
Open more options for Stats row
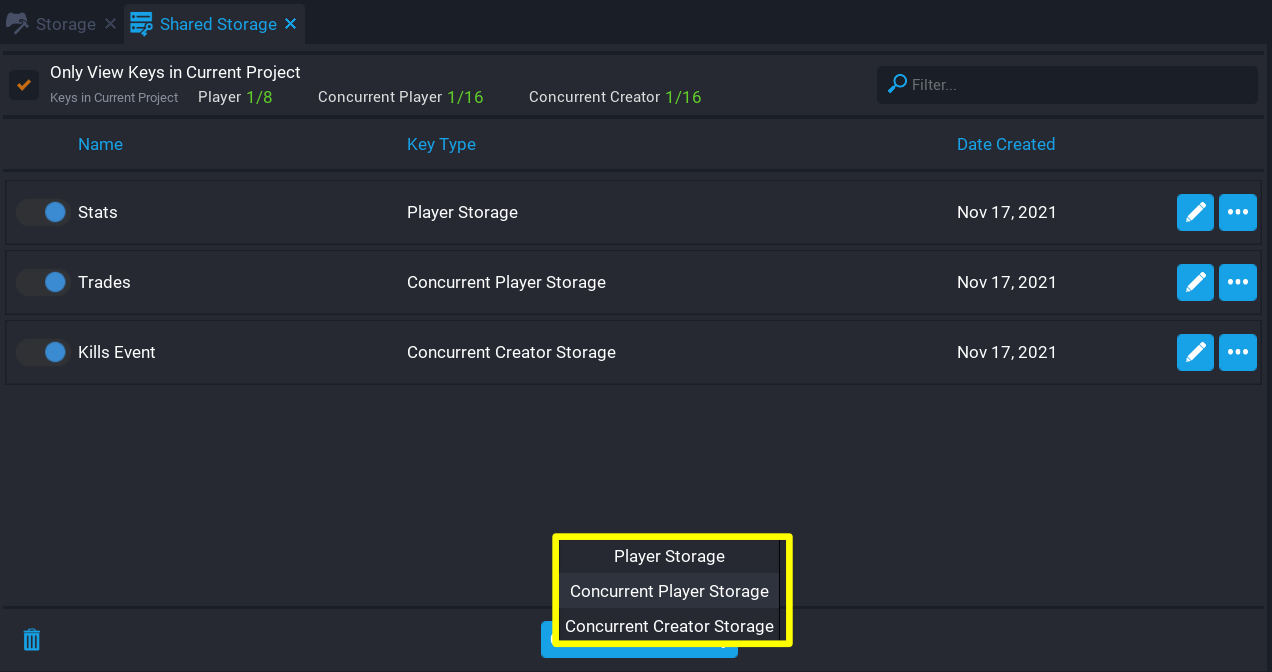tap(1238, 212)
